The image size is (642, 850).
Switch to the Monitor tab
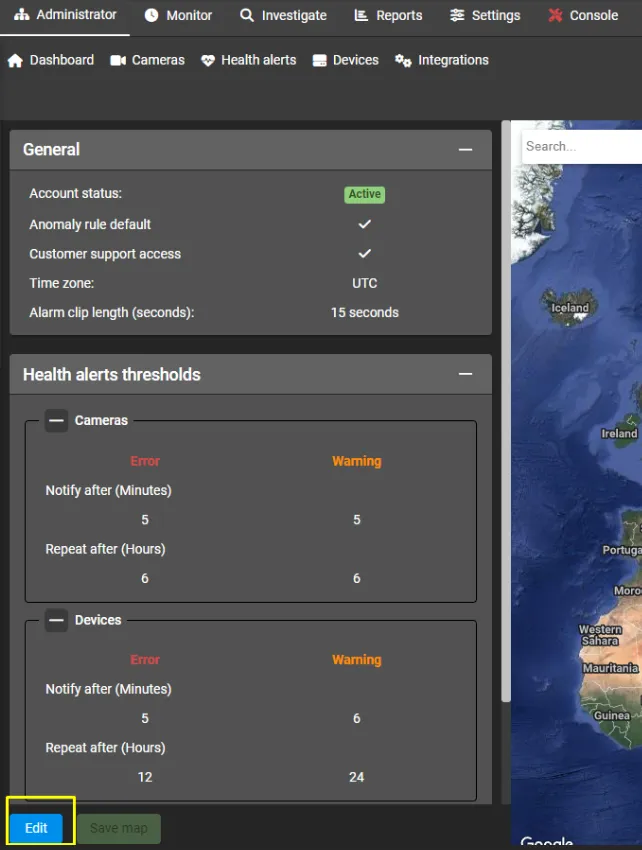tap(178, 15)
